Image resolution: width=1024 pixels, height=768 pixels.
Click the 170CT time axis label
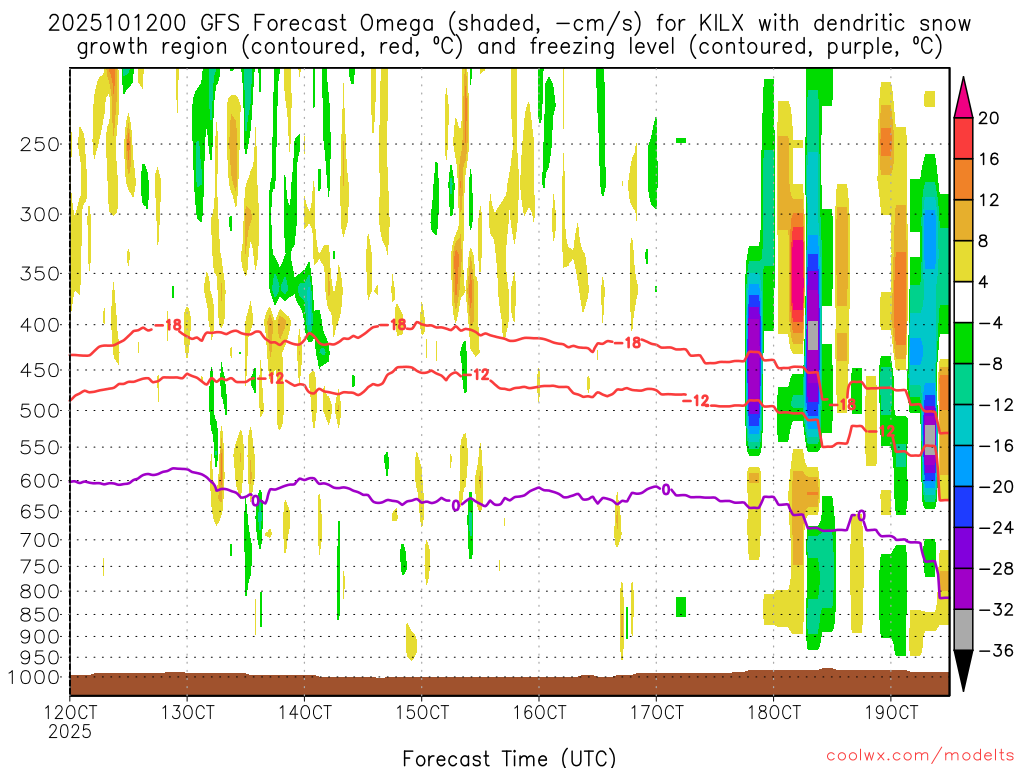point(657,713)
